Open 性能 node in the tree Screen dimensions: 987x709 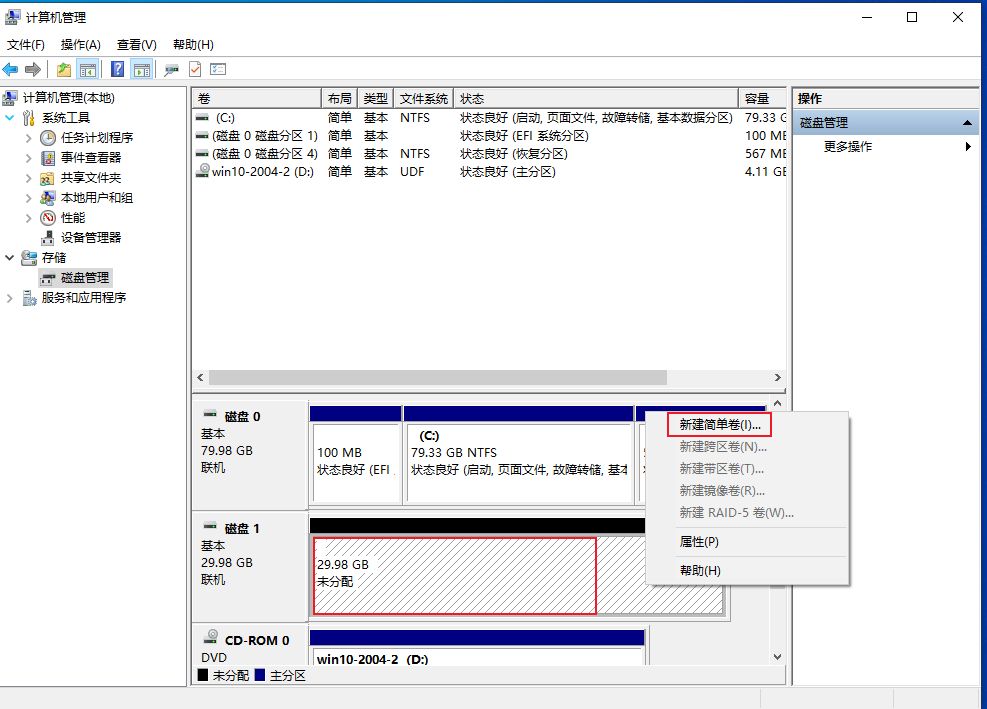(72, 218)
